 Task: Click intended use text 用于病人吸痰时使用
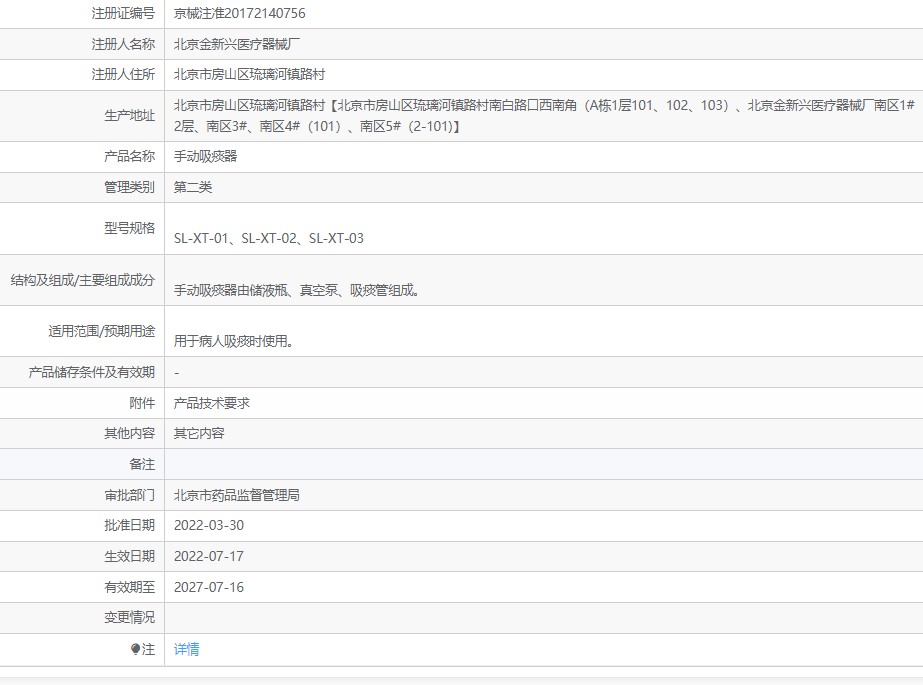tap(234, 341)
